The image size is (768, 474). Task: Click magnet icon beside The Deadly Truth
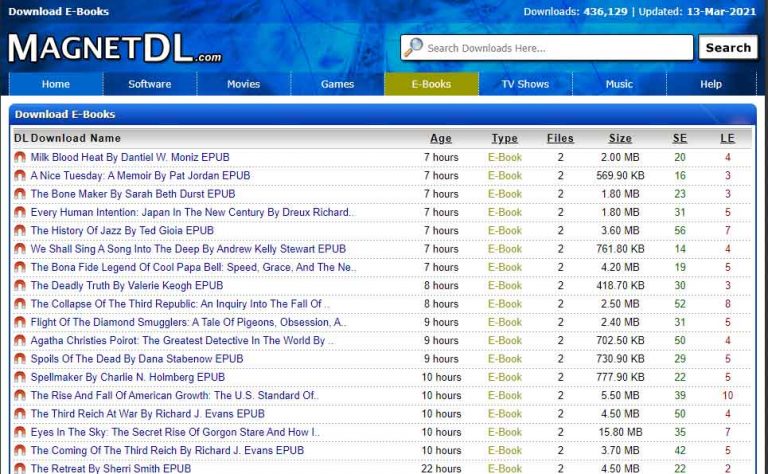(19, 286)
